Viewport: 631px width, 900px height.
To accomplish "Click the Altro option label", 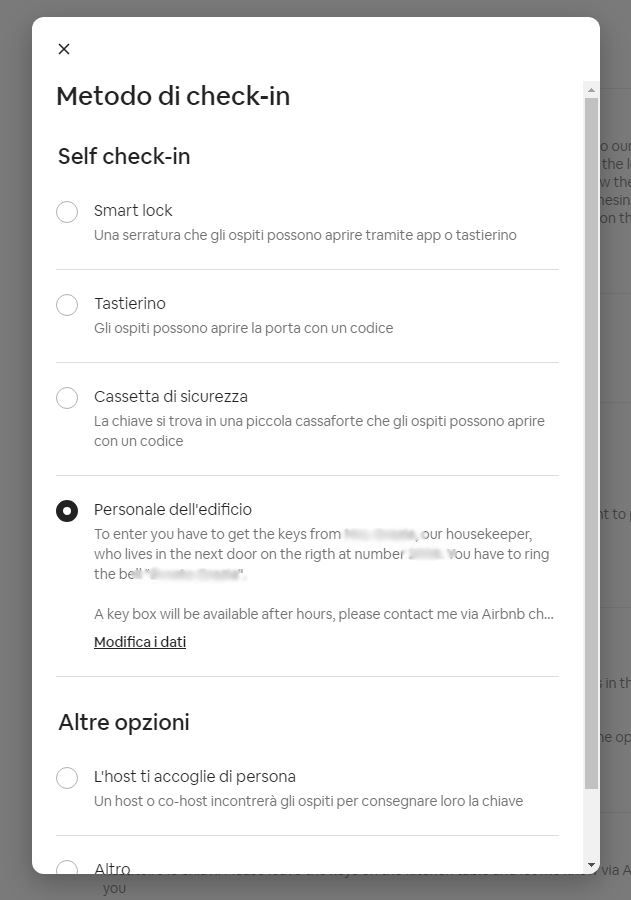I will [x=112, y=868].
